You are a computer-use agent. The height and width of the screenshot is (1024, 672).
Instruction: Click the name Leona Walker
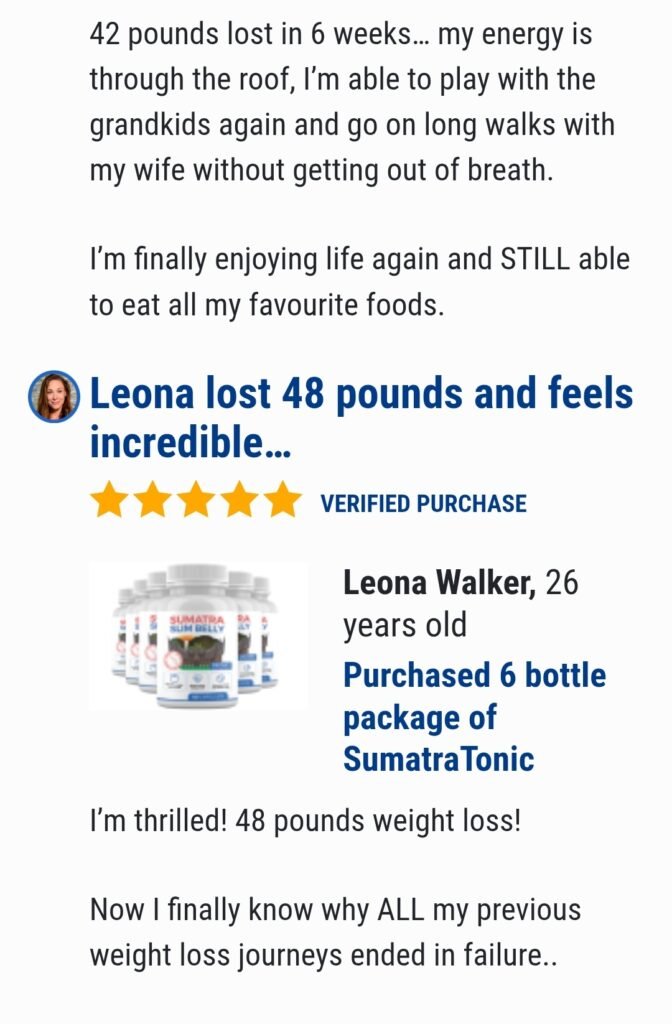tap(440, 583)
